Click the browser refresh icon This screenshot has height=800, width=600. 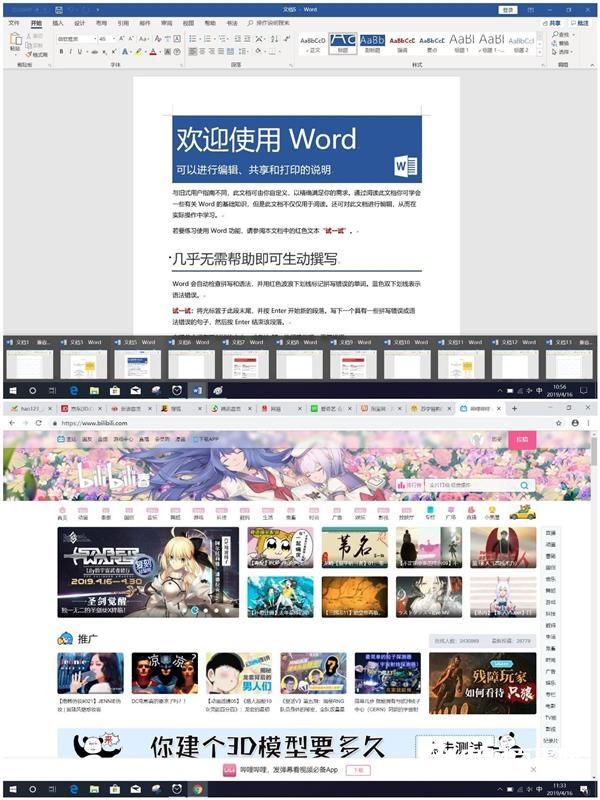(51, 423)
